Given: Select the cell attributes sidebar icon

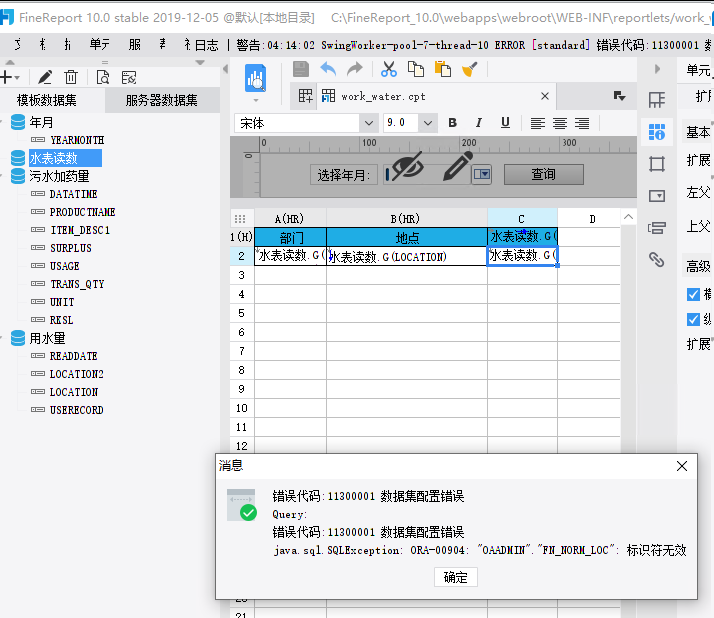Looking at the screenshot, I should click(657, 132).
